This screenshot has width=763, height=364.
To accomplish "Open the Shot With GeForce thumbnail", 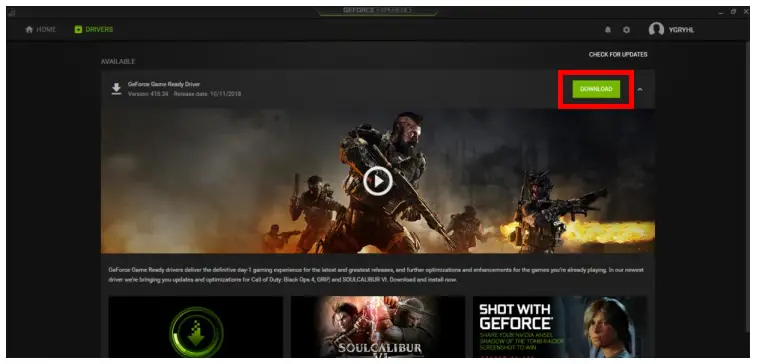I will (560, 327).
